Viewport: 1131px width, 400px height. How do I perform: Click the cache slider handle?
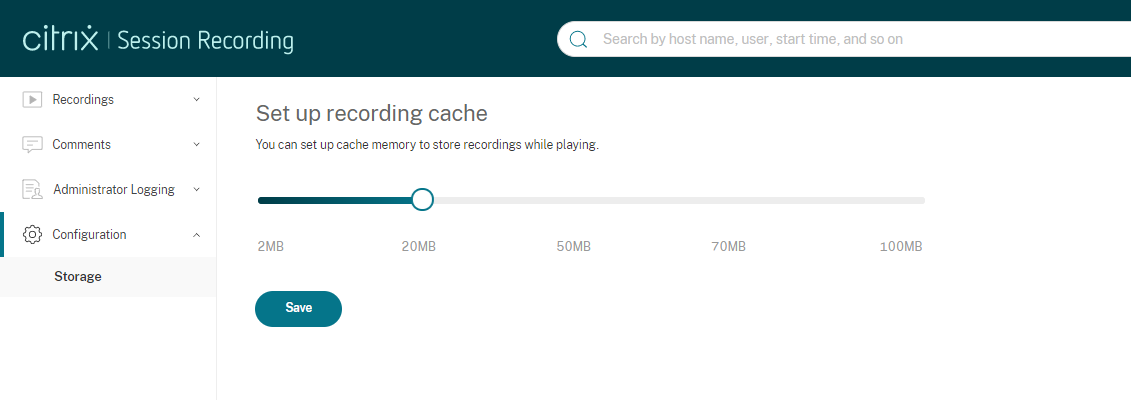[x=422, y=200]
